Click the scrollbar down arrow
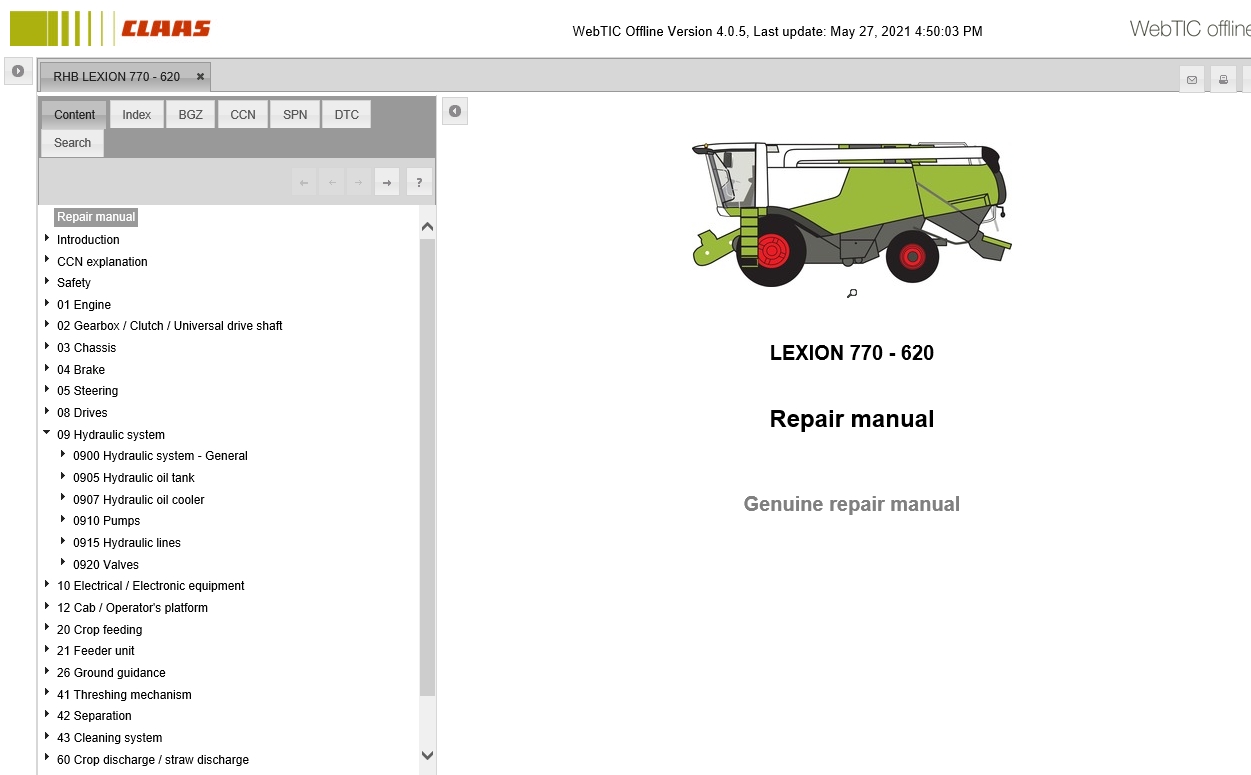This screenshot has width=1251, height=775. pos(427,756)
